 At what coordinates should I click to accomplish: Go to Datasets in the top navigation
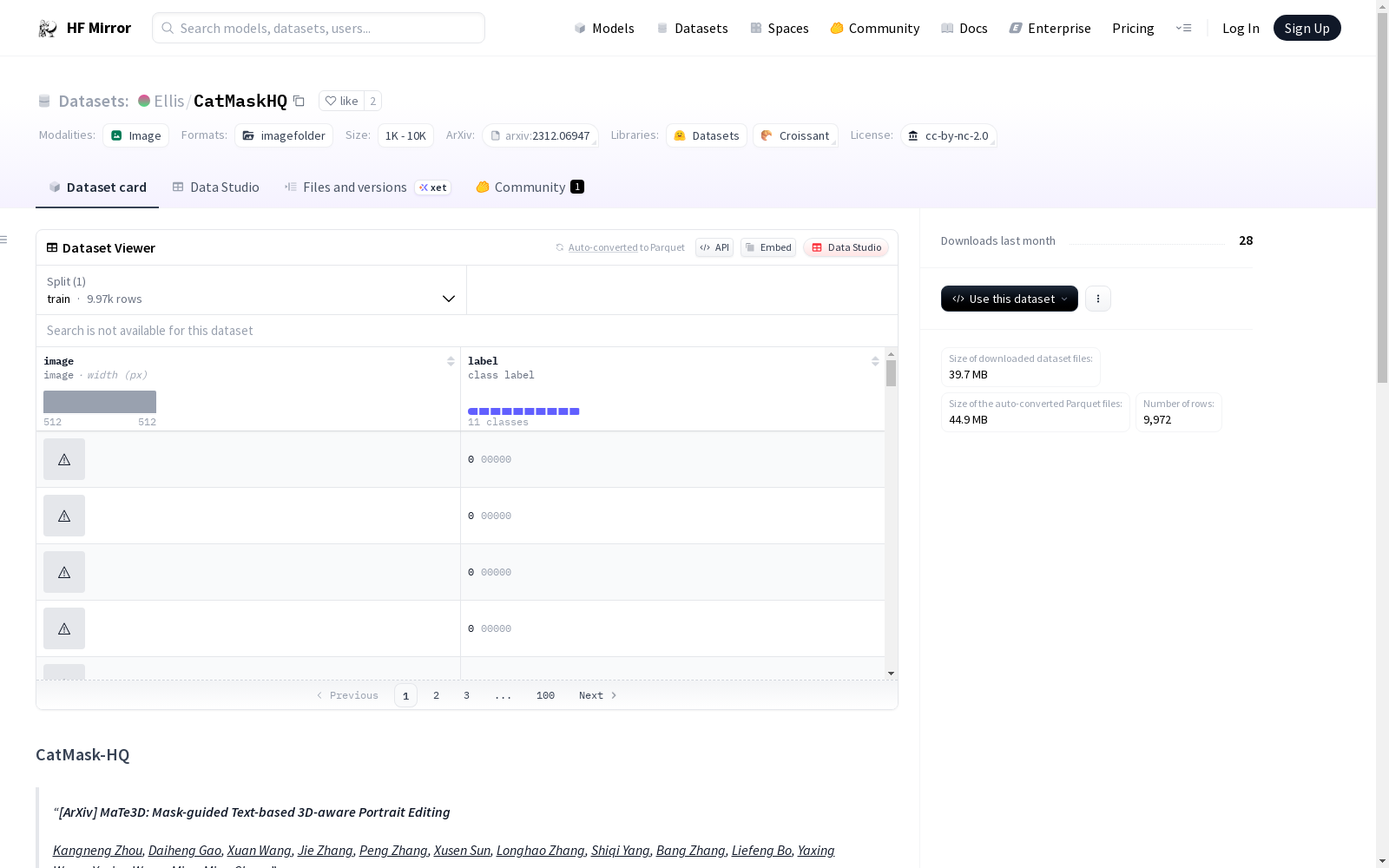(x=692, y=28)
